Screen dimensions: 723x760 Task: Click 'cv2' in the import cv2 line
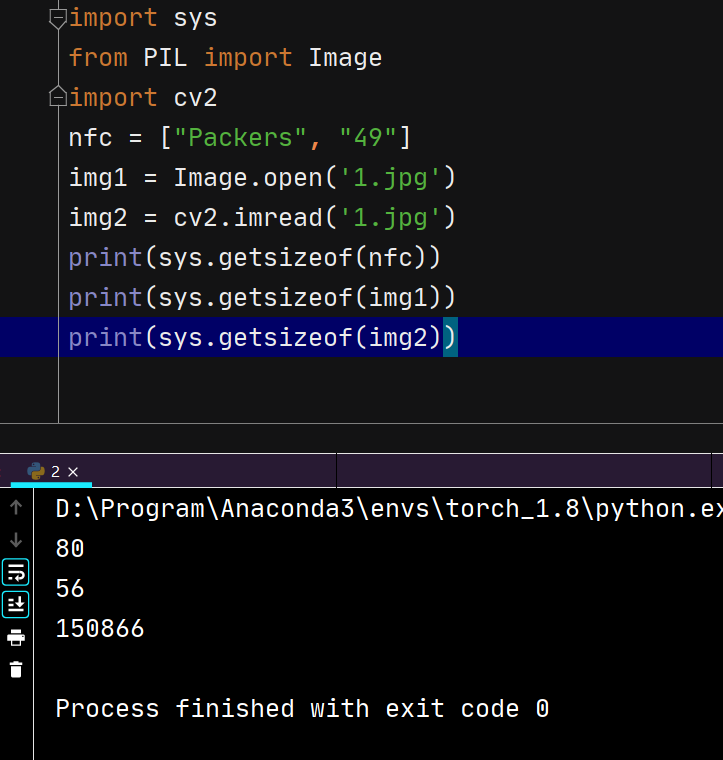195,98
